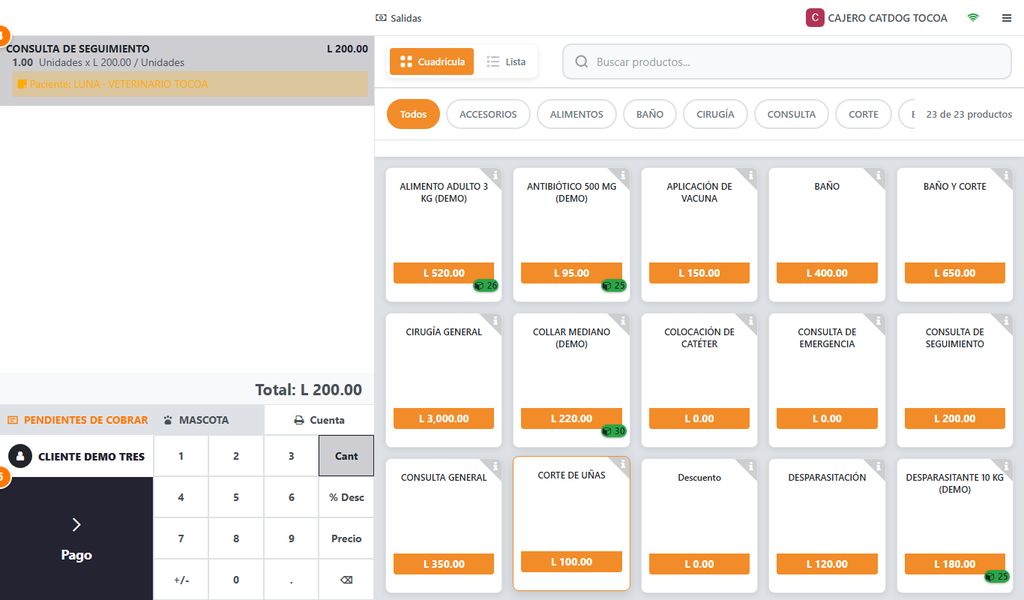The image size is (1024, 600).
Task: Click the Salidas cash-out icon
Action: tap(381, 18)
